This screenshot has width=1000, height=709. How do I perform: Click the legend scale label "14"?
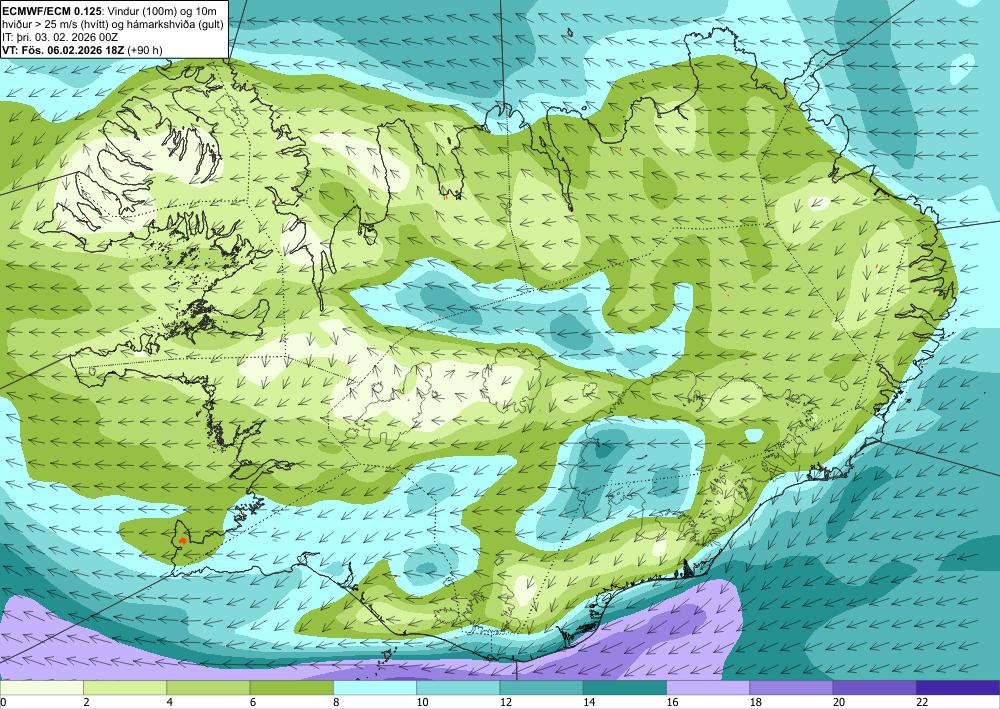pyautogui.click(x=589, y=702)
